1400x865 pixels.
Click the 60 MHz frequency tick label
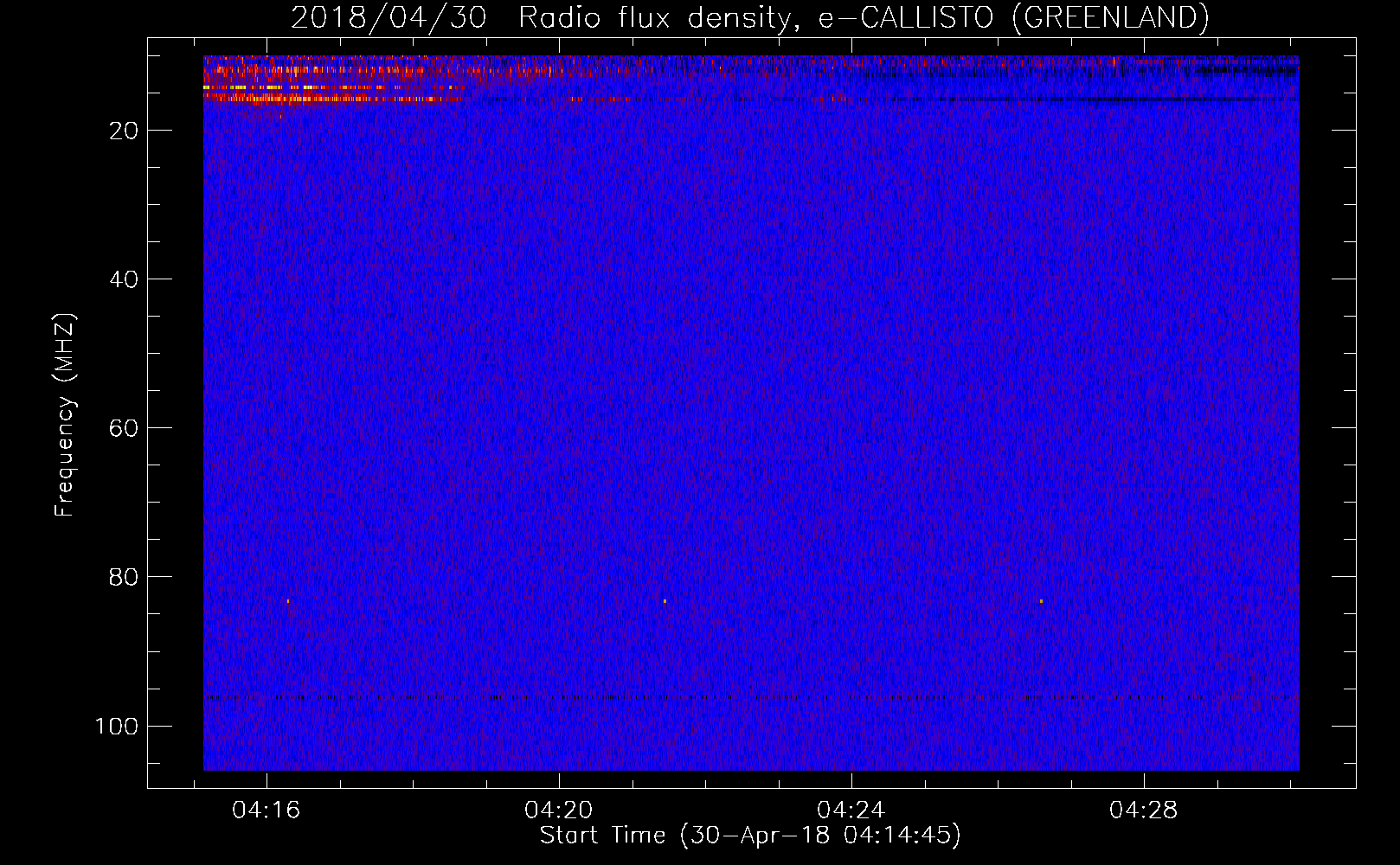pos(124,428)
